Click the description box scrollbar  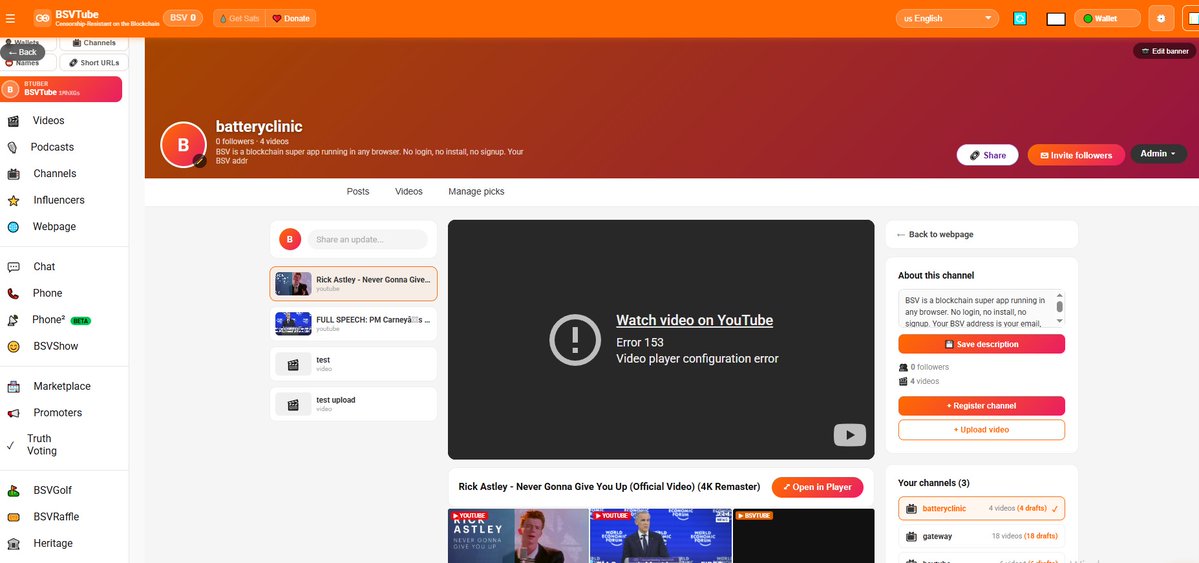[x=1060, y=307]
